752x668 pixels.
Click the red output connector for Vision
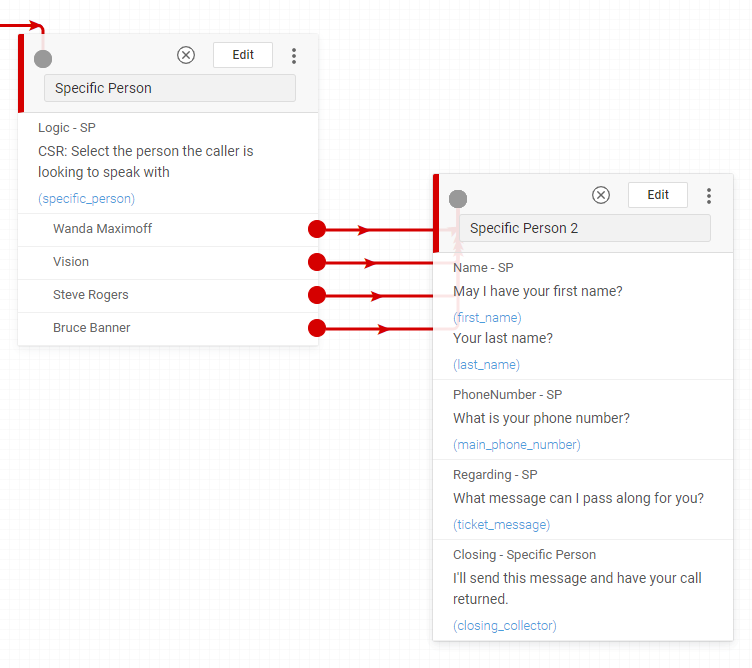pyautogui.click(x=317, y=262)
